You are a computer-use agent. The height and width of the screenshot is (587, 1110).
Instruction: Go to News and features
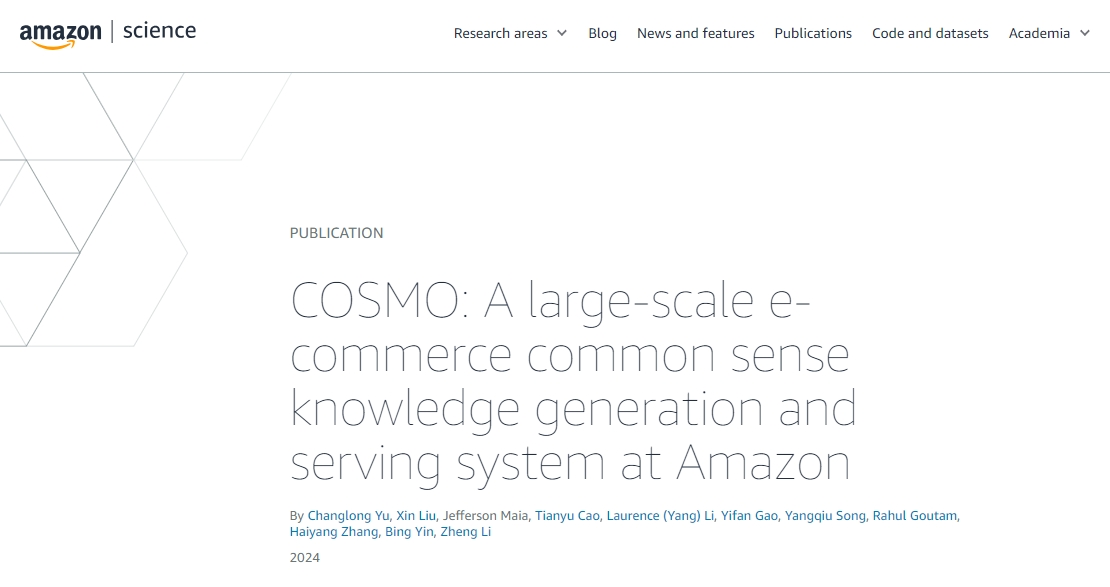696,33
